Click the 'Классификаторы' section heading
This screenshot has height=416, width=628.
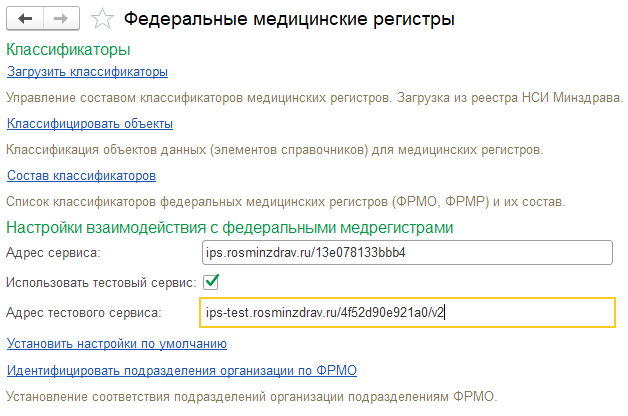click(x=69, y=48)
